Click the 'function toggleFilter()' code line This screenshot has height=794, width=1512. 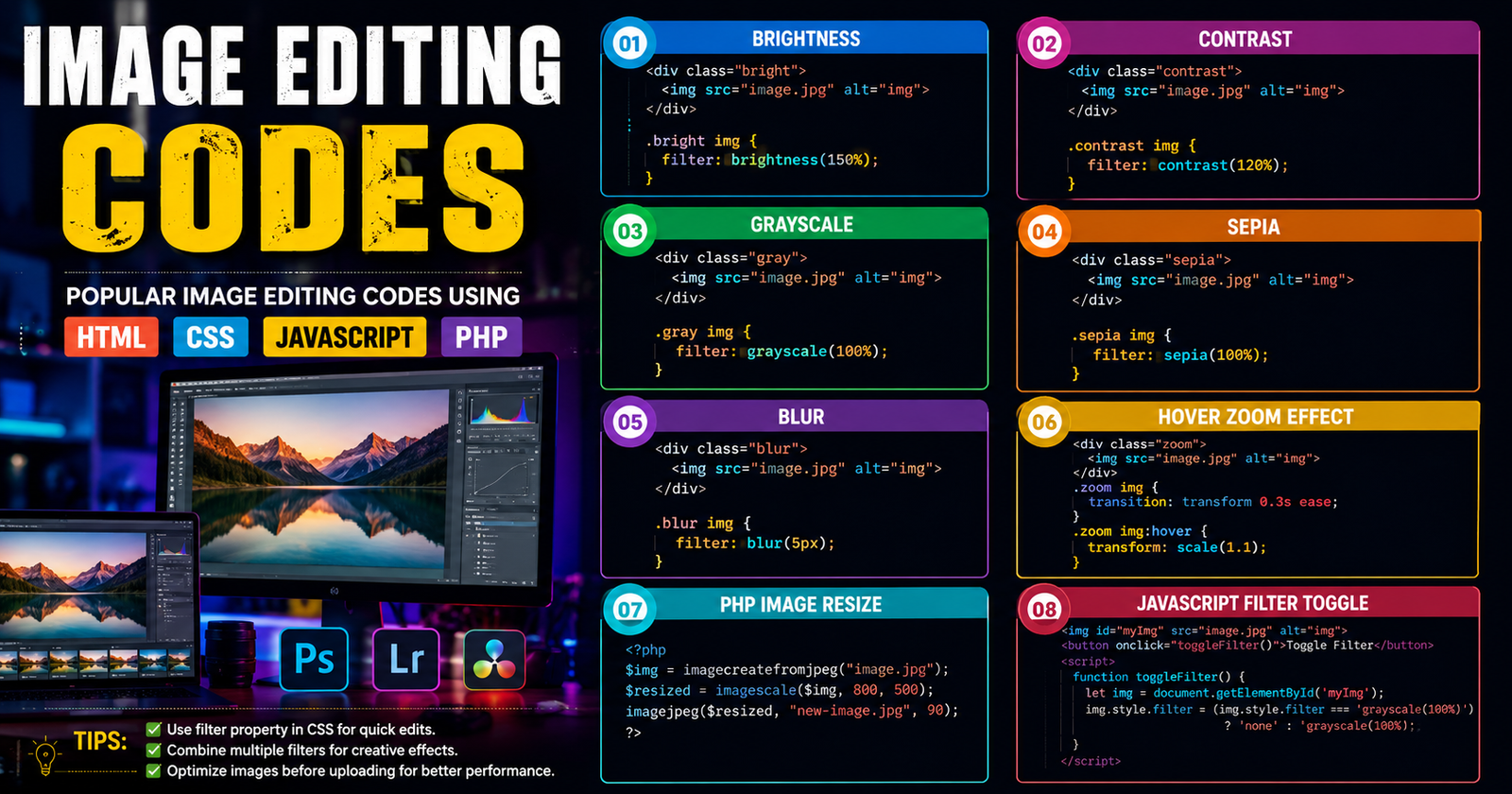(x=1160, y=677)
